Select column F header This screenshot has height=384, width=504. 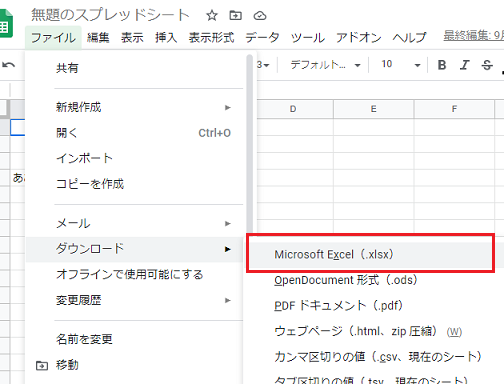click(x=454, y=109)
